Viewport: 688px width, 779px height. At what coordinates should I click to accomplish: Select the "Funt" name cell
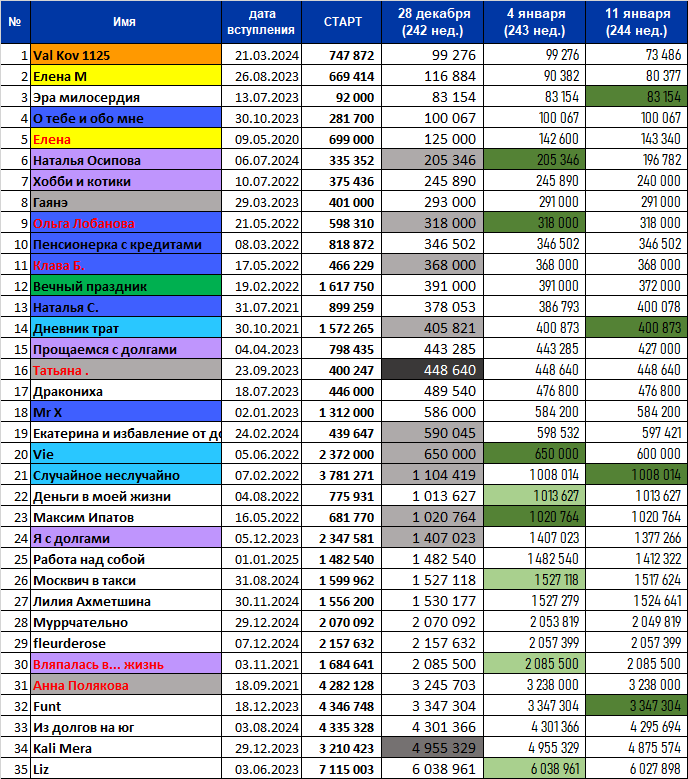point(126,706)
